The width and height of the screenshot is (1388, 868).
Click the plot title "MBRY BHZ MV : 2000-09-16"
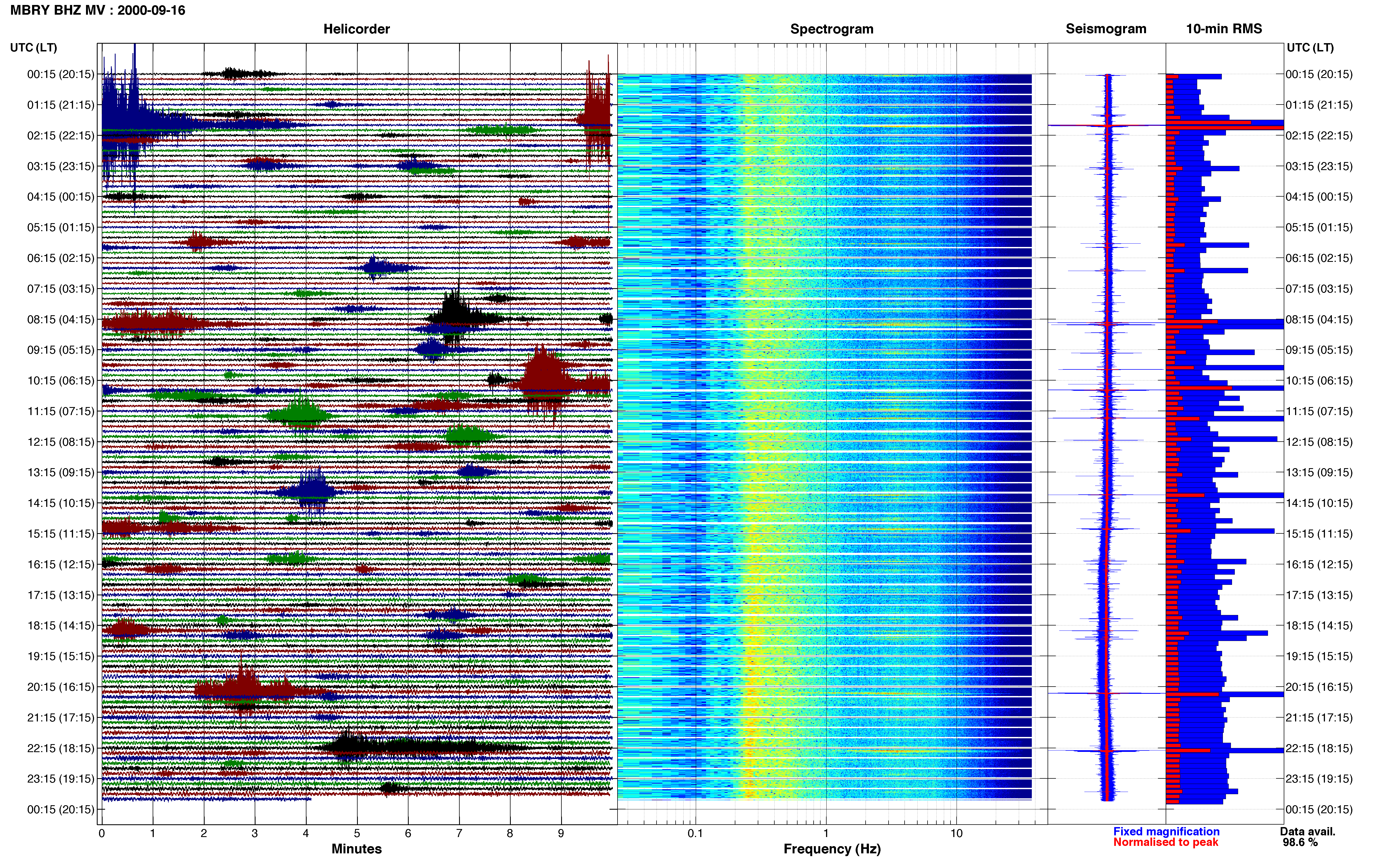tap(98, 10)
